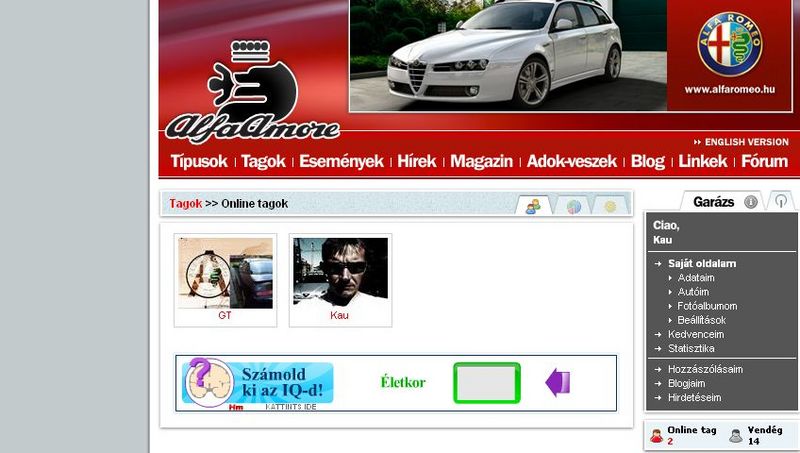Open Adok-veszek marketplace
This screenshot has width=800, height=453.
(571, 161)
